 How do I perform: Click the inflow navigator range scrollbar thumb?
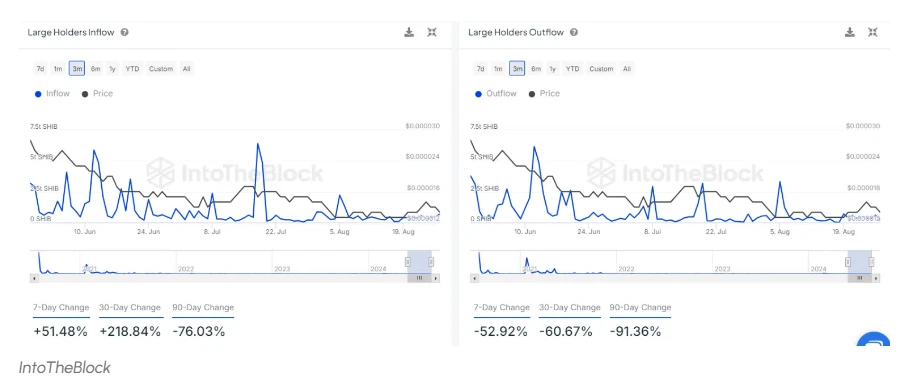419,278
